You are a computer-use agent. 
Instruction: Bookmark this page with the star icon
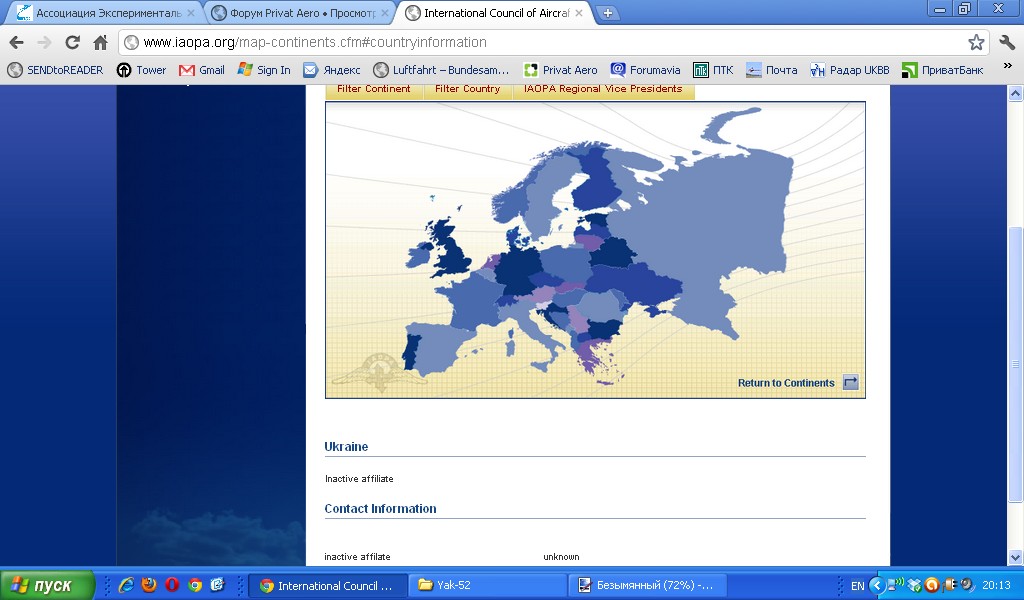click(x=976, y=43)
